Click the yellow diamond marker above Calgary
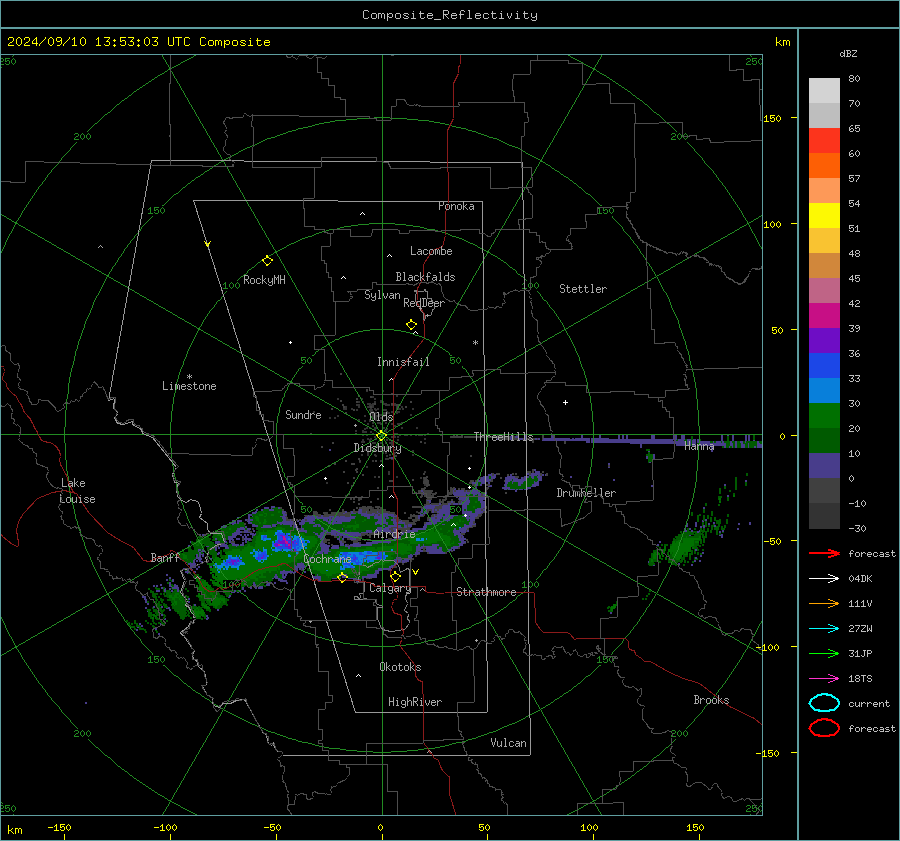Image resolution: width=900 pixels, height=841 pixels. click(395, 576)
